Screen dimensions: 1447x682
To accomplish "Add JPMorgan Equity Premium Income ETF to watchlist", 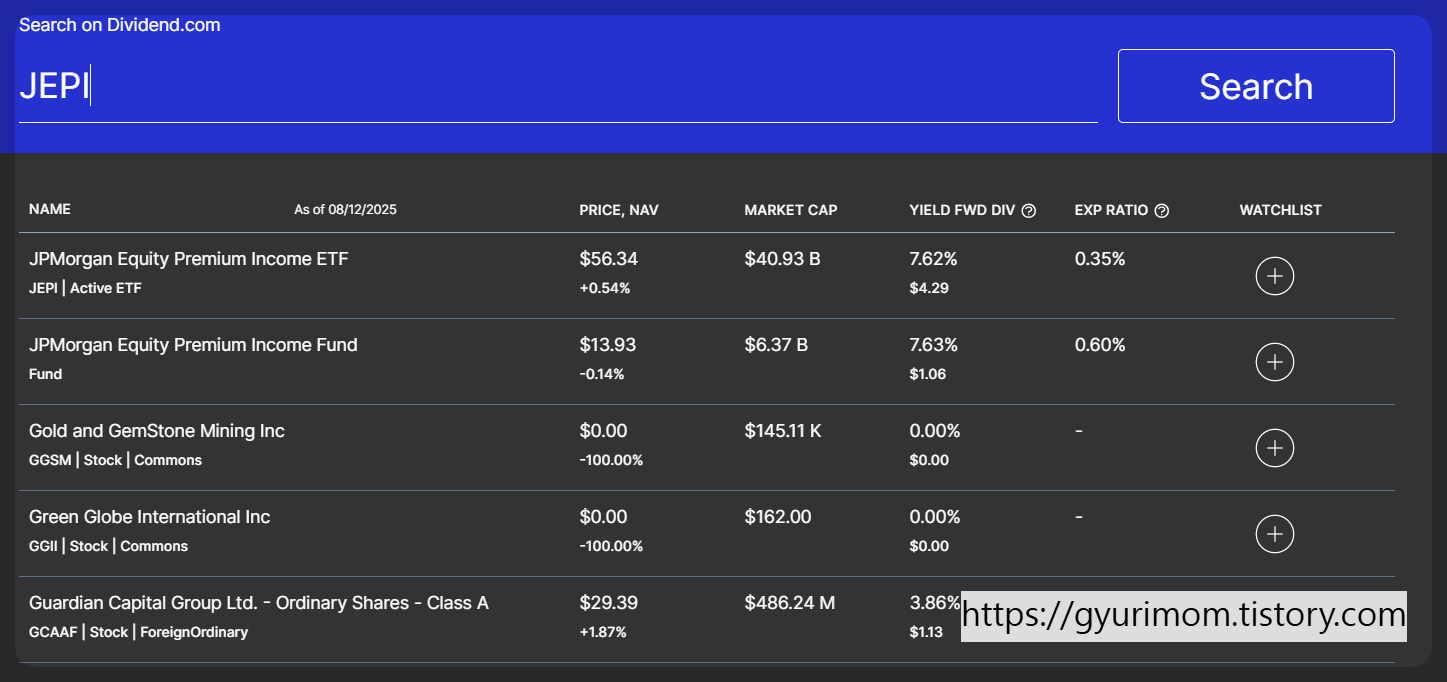I will coord(1274,276).
